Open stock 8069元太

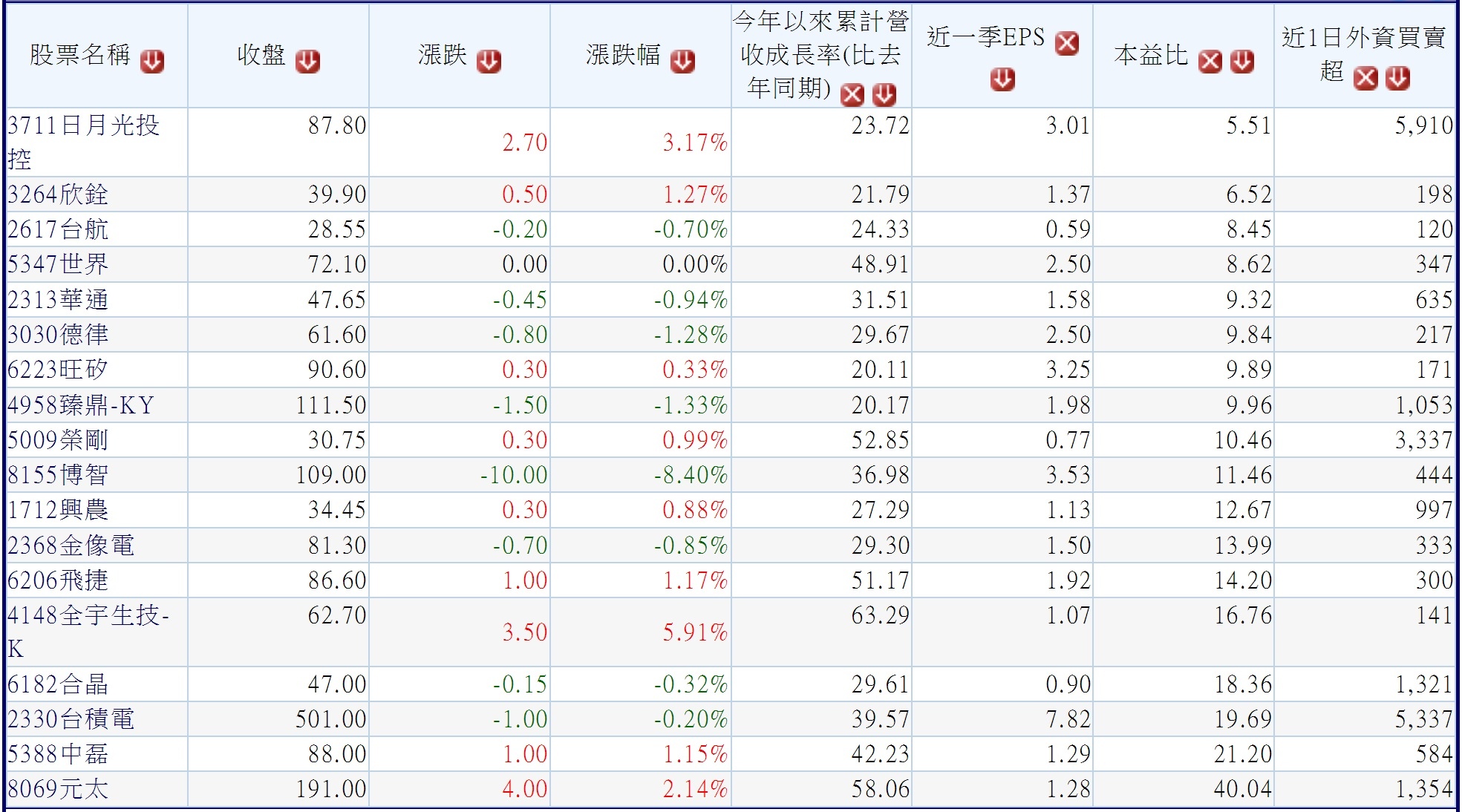click(58, 788)
